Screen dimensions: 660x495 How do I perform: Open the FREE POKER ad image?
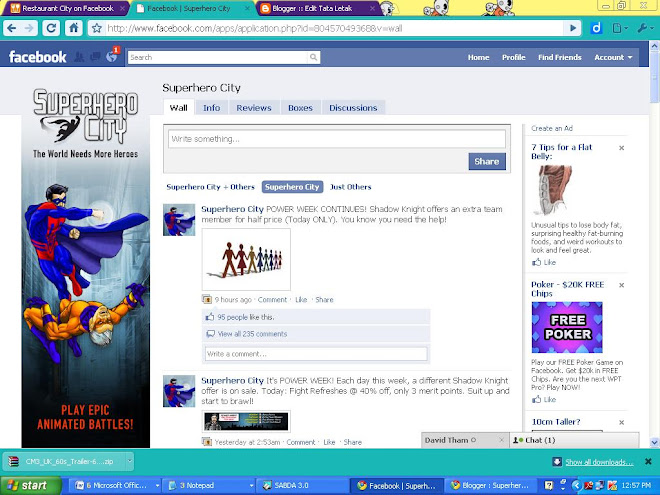pyautogui.click(x=567, y=327)
